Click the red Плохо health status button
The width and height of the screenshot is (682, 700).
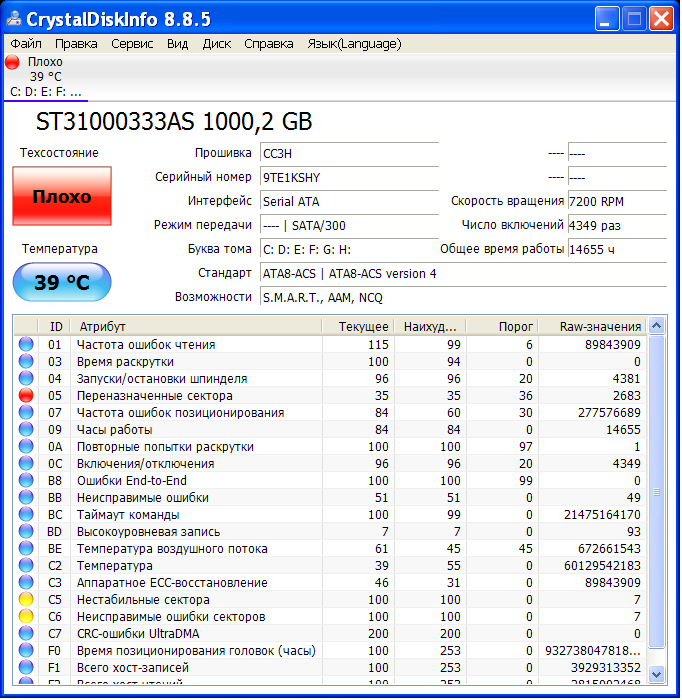click(62, 196)
